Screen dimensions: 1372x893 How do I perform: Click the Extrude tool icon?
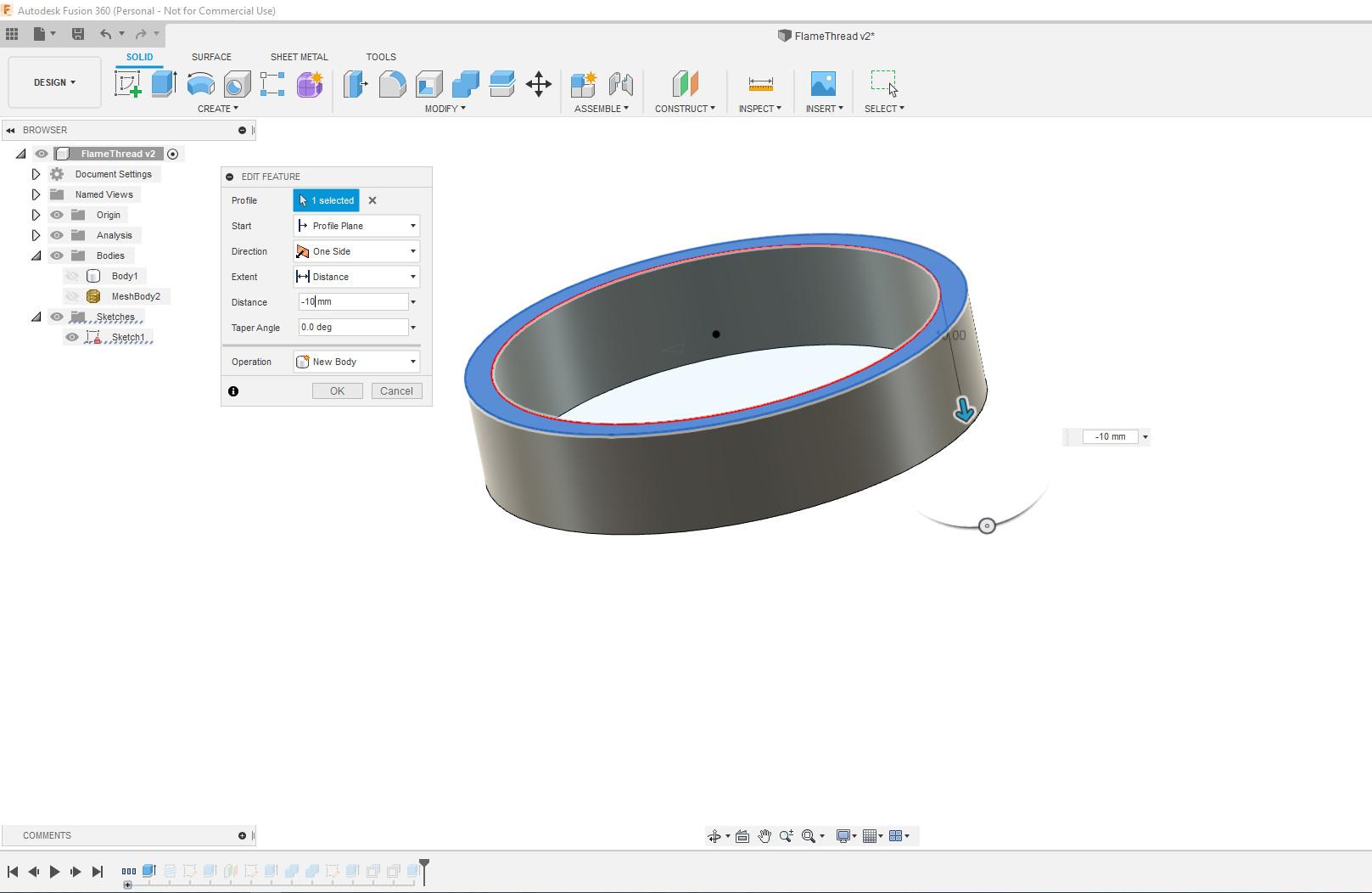tap(164, 84)
